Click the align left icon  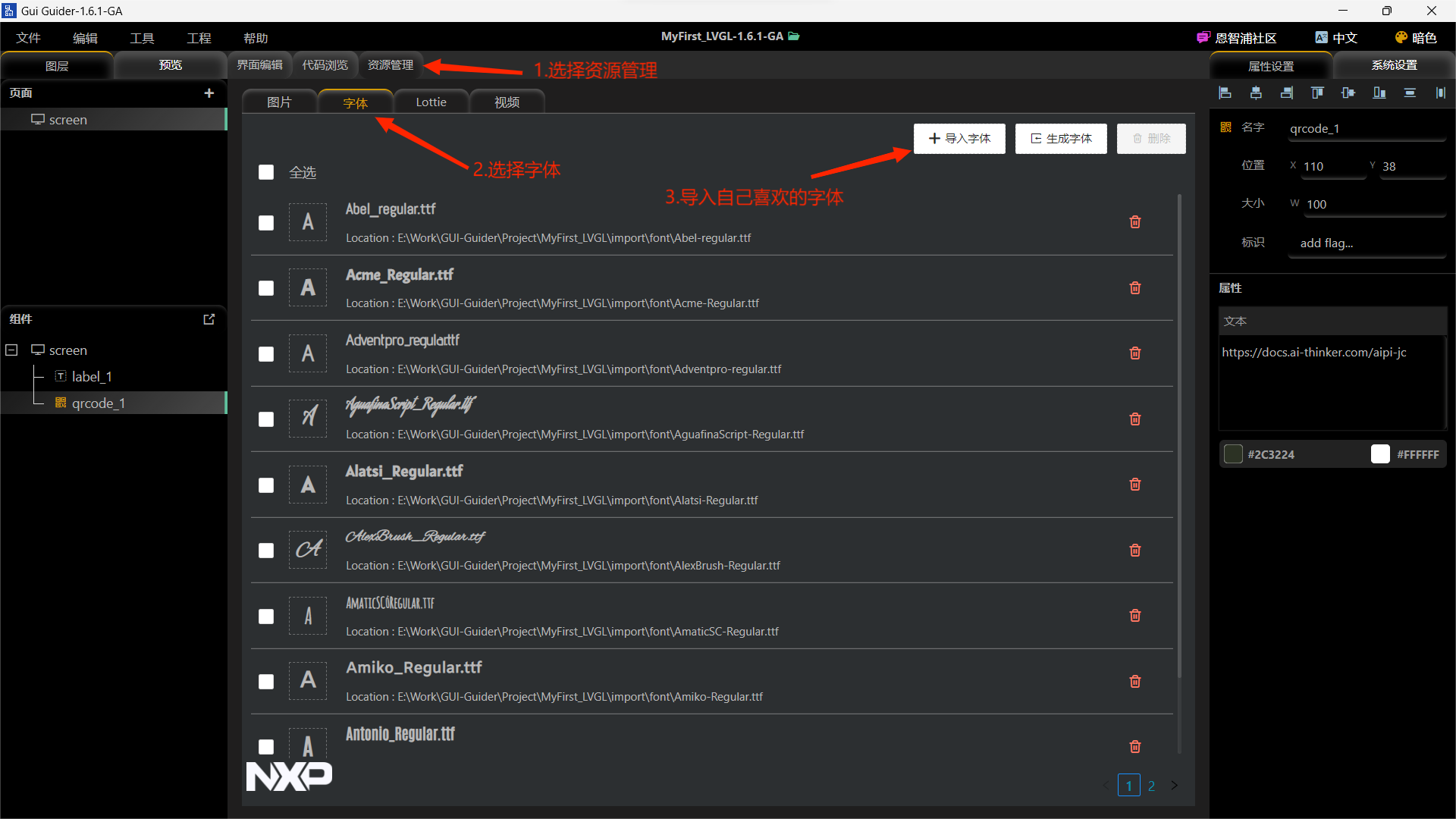click(1225, 93)
